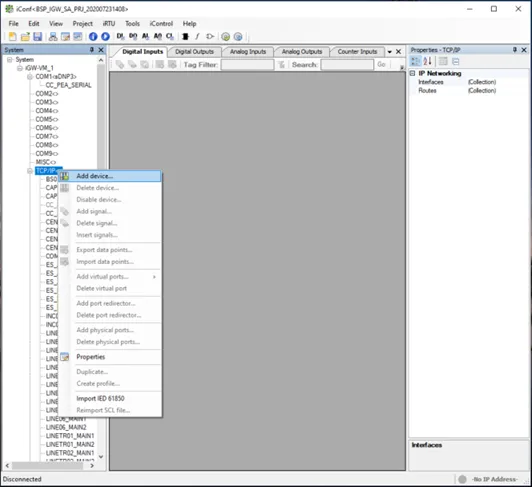
Task: Collapse the TCP/IP tree node
Action: 30,171
